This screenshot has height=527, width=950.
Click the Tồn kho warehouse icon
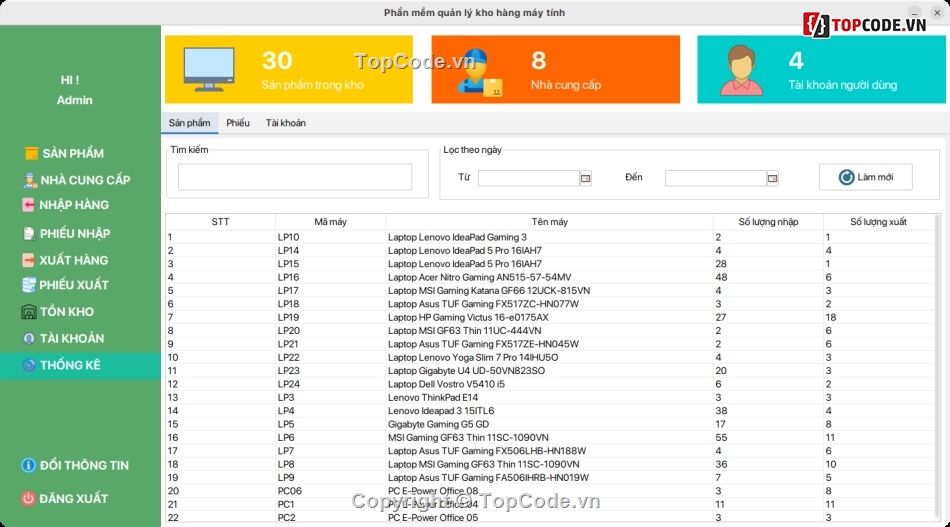[28, 312]
